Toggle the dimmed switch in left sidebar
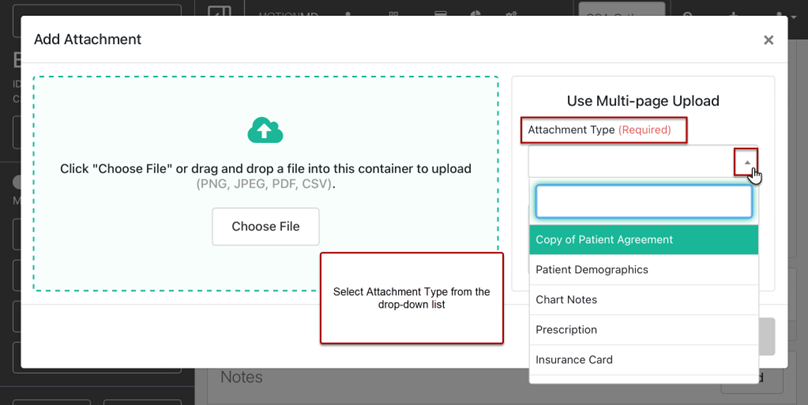 point(16,183)
